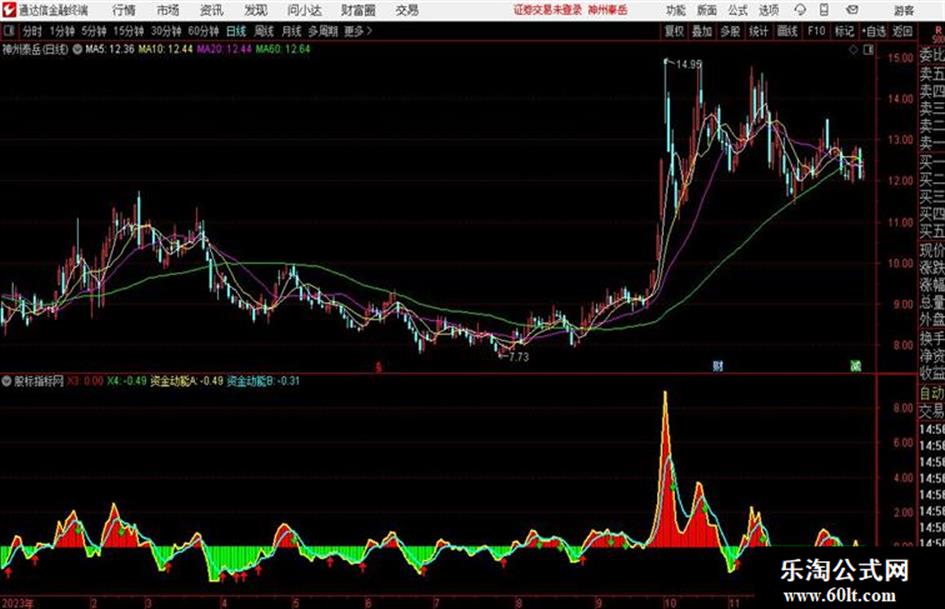Viewport: 945px width, 609px height.
Task: Toggle the left panel icon beside 分时
Action: [x=8, y=31]
